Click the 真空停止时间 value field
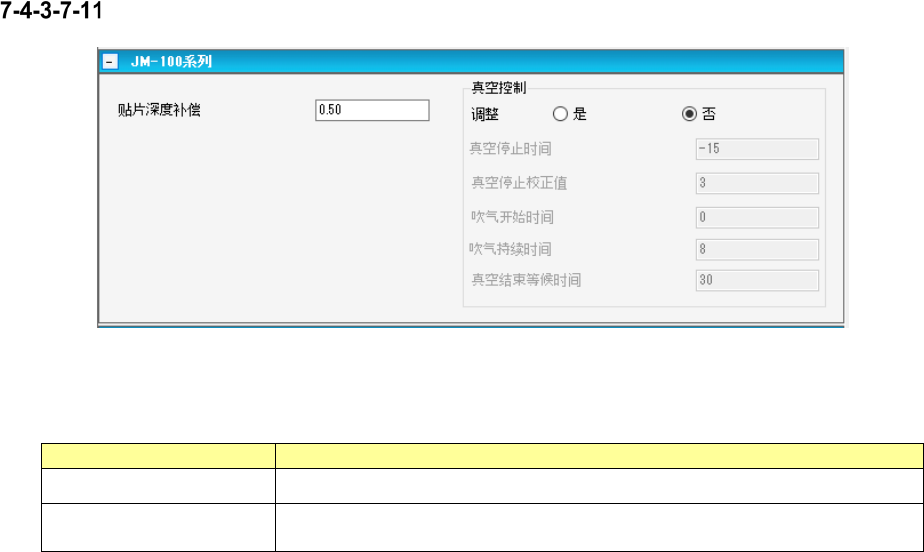 (x=757, y=149)
